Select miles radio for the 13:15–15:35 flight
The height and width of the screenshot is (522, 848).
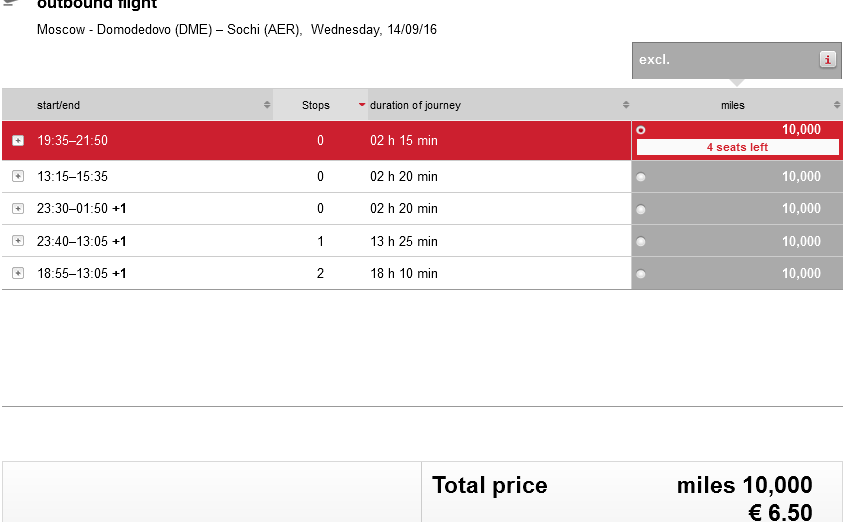[641, 177]
